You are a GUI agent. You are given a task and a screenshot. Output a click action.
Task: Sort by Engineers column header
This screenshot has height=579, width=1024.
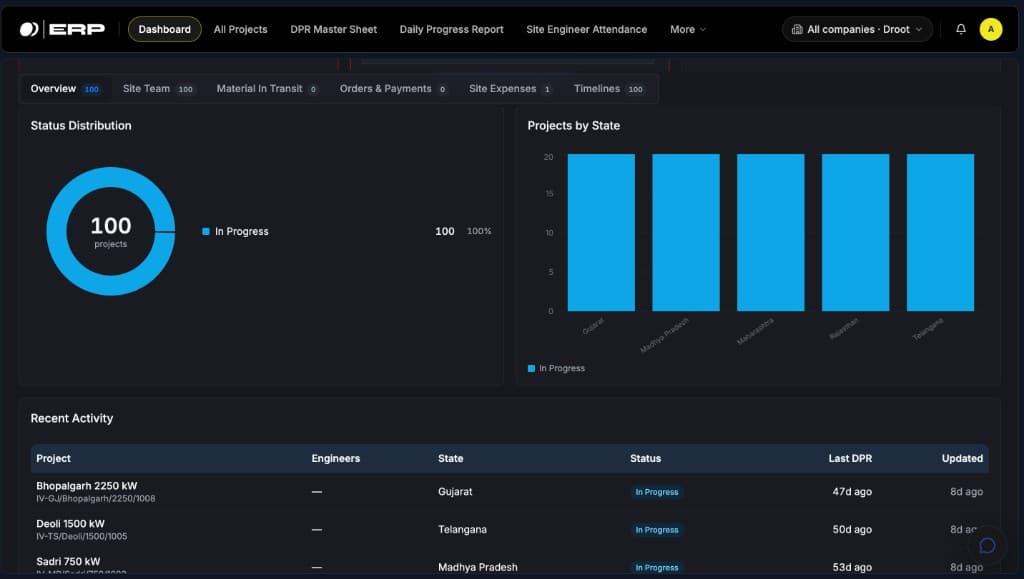click(x=336, y=458)
